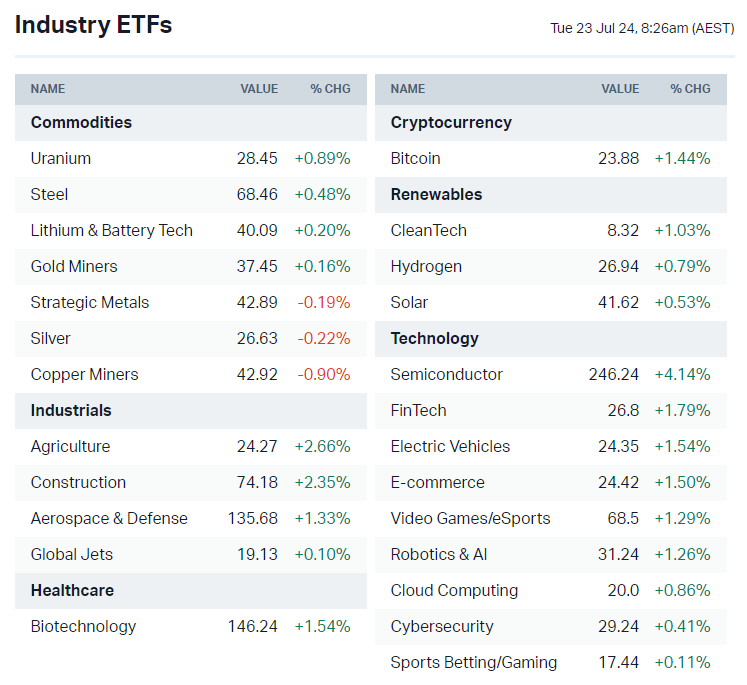The image size is (747, 685).
Task: Click the Commodities section header
Action: point(81,122)
